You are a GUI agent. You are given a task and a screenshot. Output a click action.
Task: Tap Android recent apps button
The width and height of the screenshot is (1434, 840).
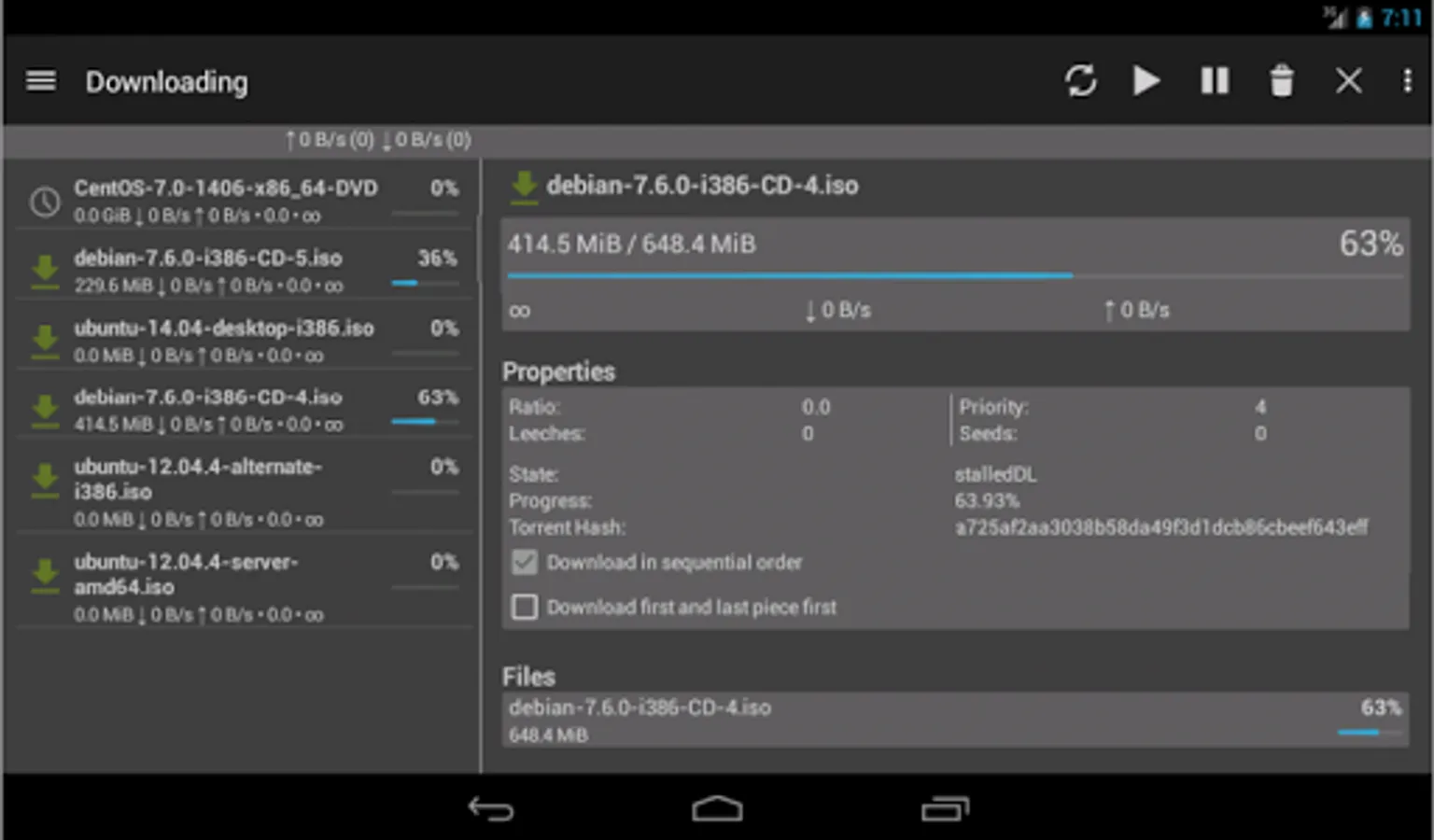point(945,808)
